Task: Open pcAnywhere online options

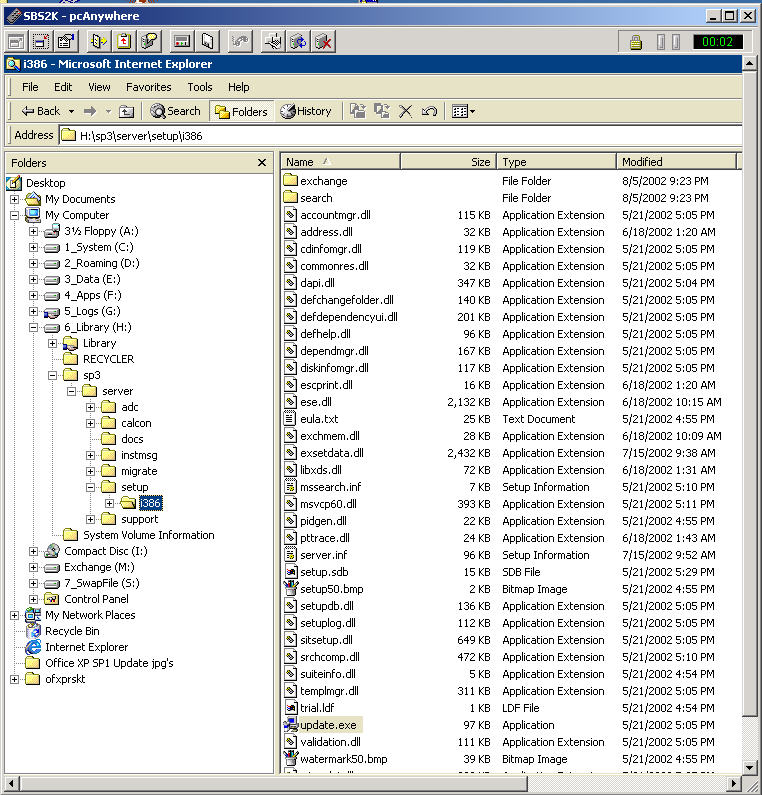Action: coord(66,42)
